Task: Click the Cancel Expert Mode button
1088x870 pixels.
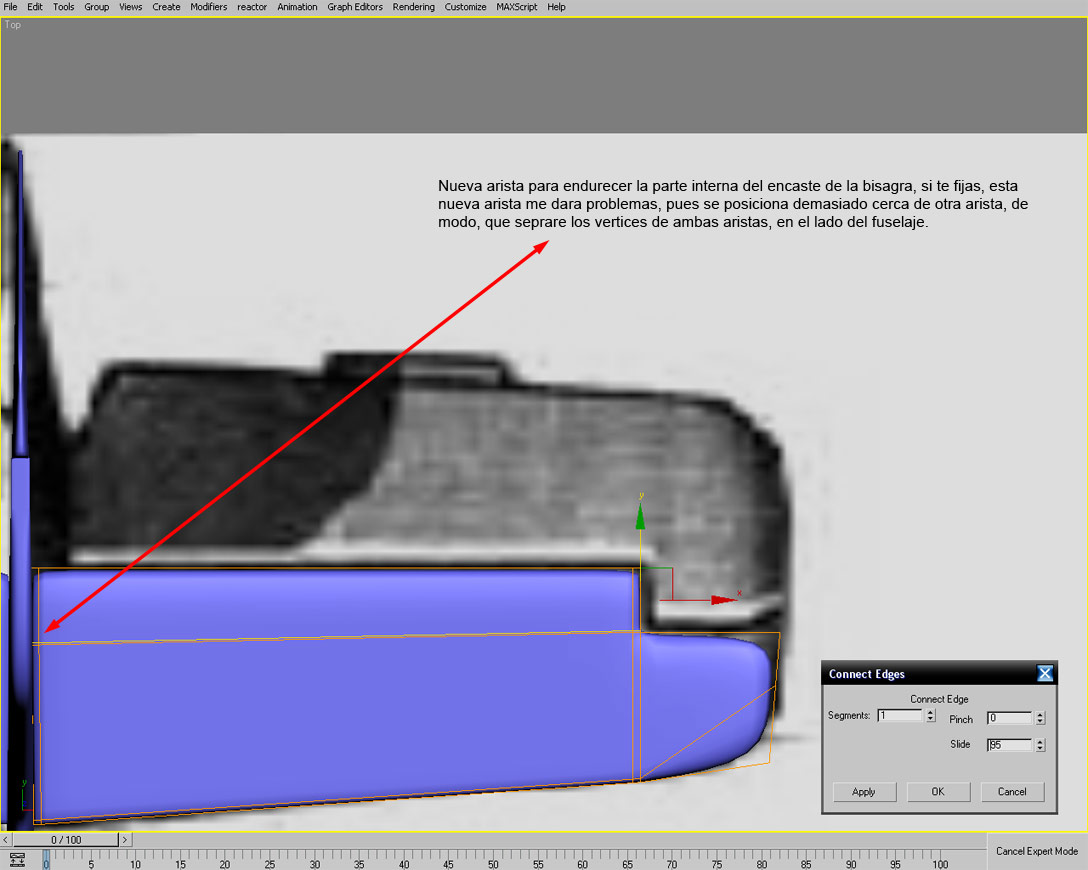Action: pyautogui.click(x=1037, y=851)
